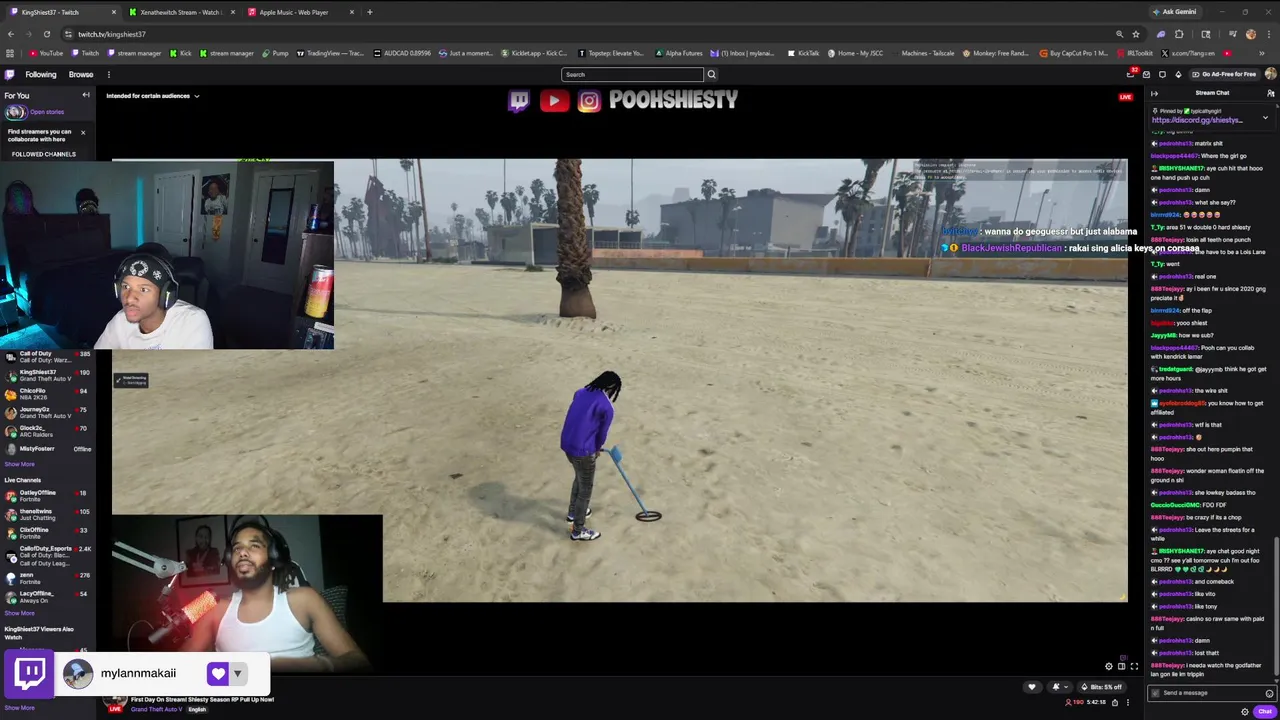The image size is (1280, 720).
Task: Collapse the Stream Chat panel
Action: tap(1155, 93)
